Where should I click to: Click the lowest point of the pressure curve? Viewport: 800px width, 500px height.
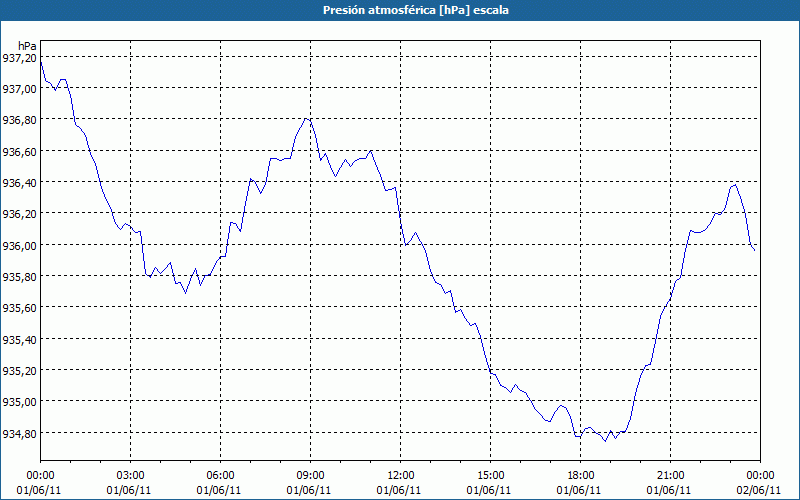pos(606,441)
